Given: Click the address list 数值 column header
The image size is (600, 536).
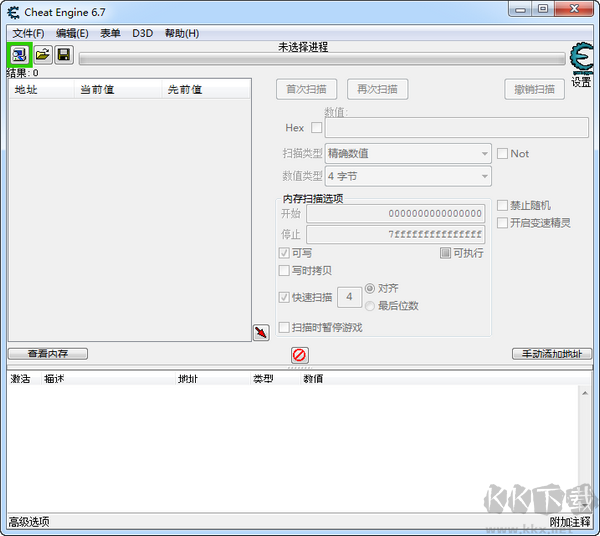Looking at the screenshot, I should point(314,379).
